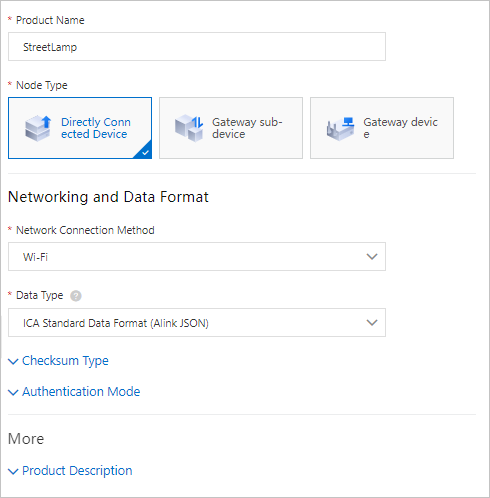Click the Gateway sub-device label text
This screenshot has width=490, height=498.
[x=247, y=128]
